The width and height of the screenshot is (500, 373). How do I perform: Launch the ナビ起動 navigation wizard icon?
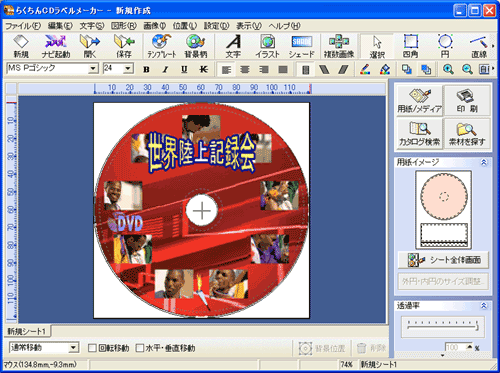coord(56,46)
